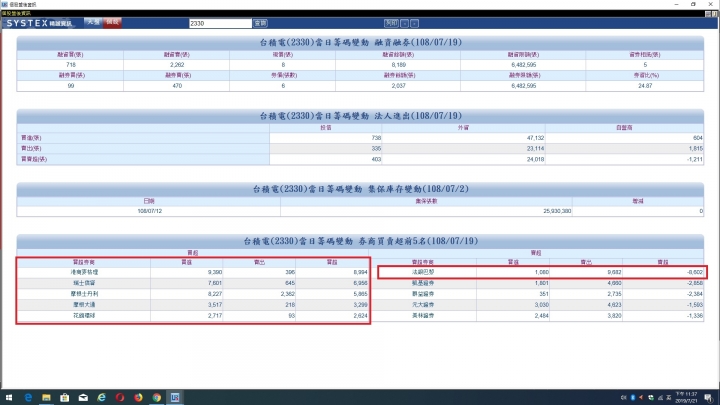Select the net sell value -2,858
The height and width of the screenshot is (405, 720).
pyautogui.click(x=694, y=283)
